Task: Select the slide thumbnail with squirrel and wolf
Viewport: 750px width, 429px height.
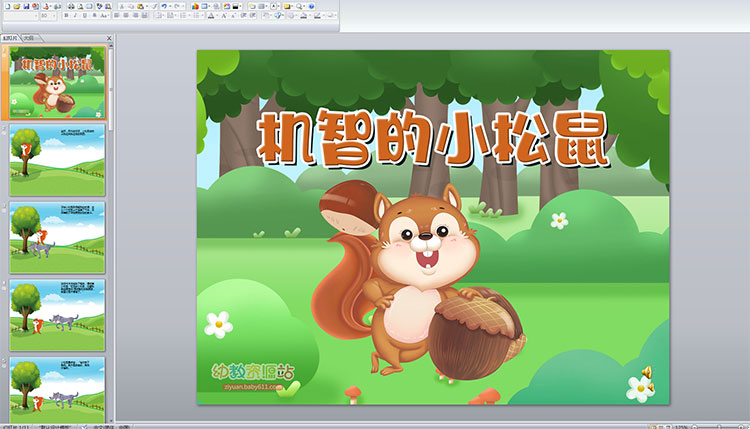Action: (x=57, y=237)
